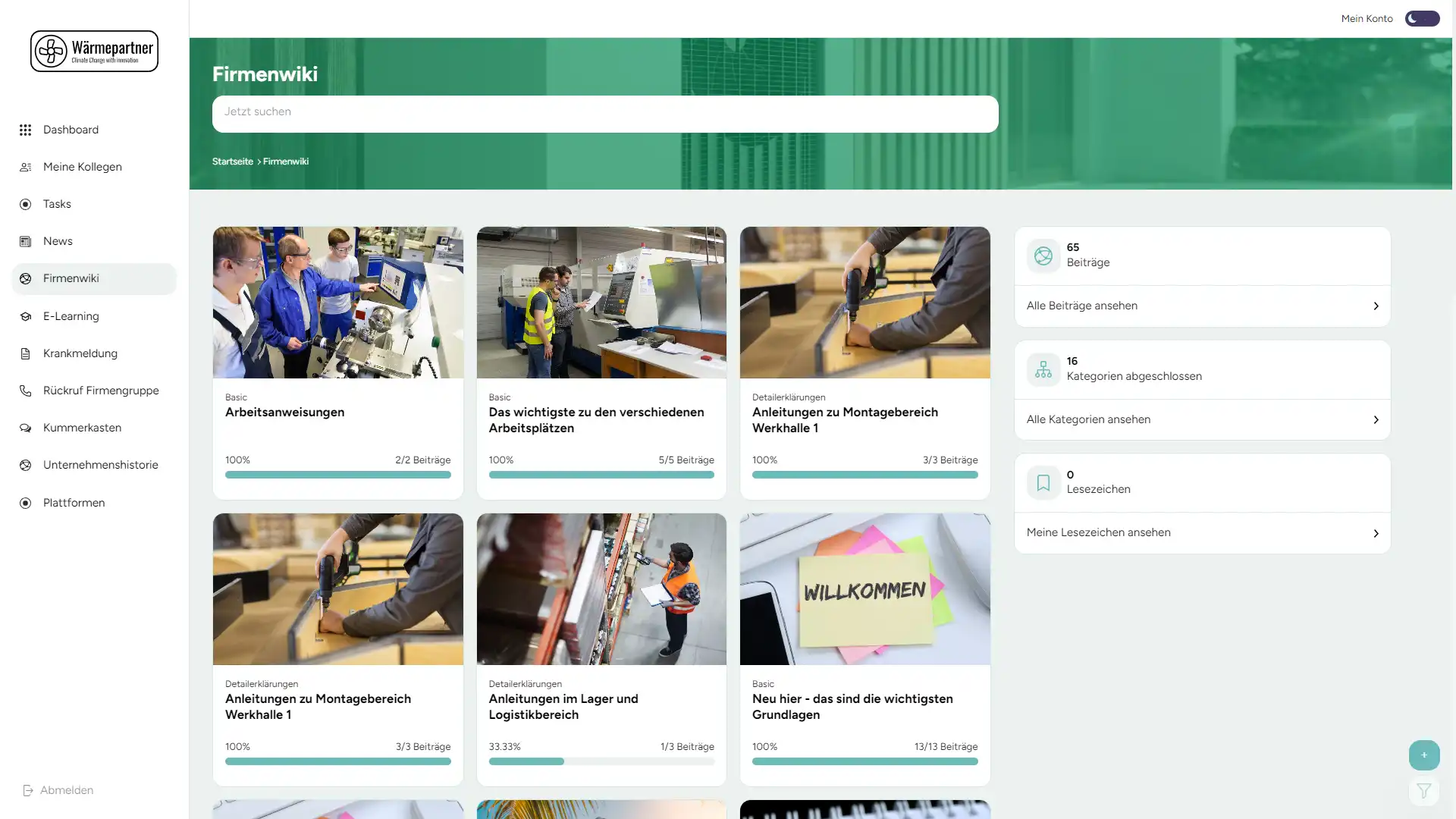The image size is (1456, 819).
Task: Click 16 Kategorien abgeschlossen text
Action: pos(1134,369)
